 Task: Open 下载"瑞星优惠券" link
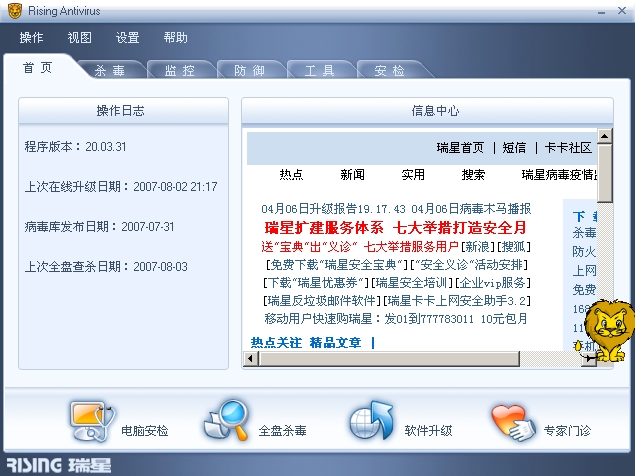pyautogui.click(x=316, y=283)
